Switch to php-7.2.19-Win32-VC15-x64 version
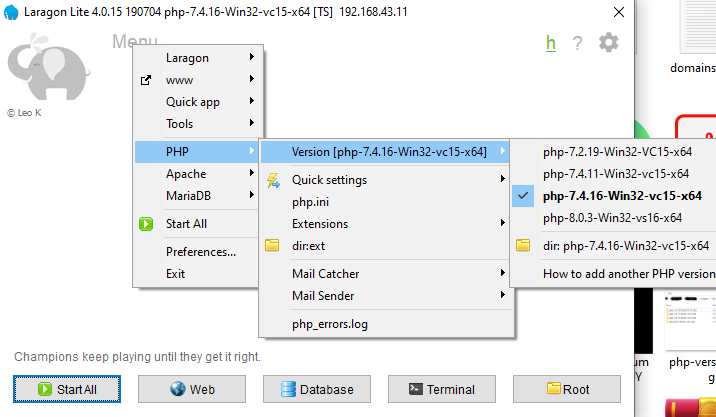716x417 pixels. (617, 152)
